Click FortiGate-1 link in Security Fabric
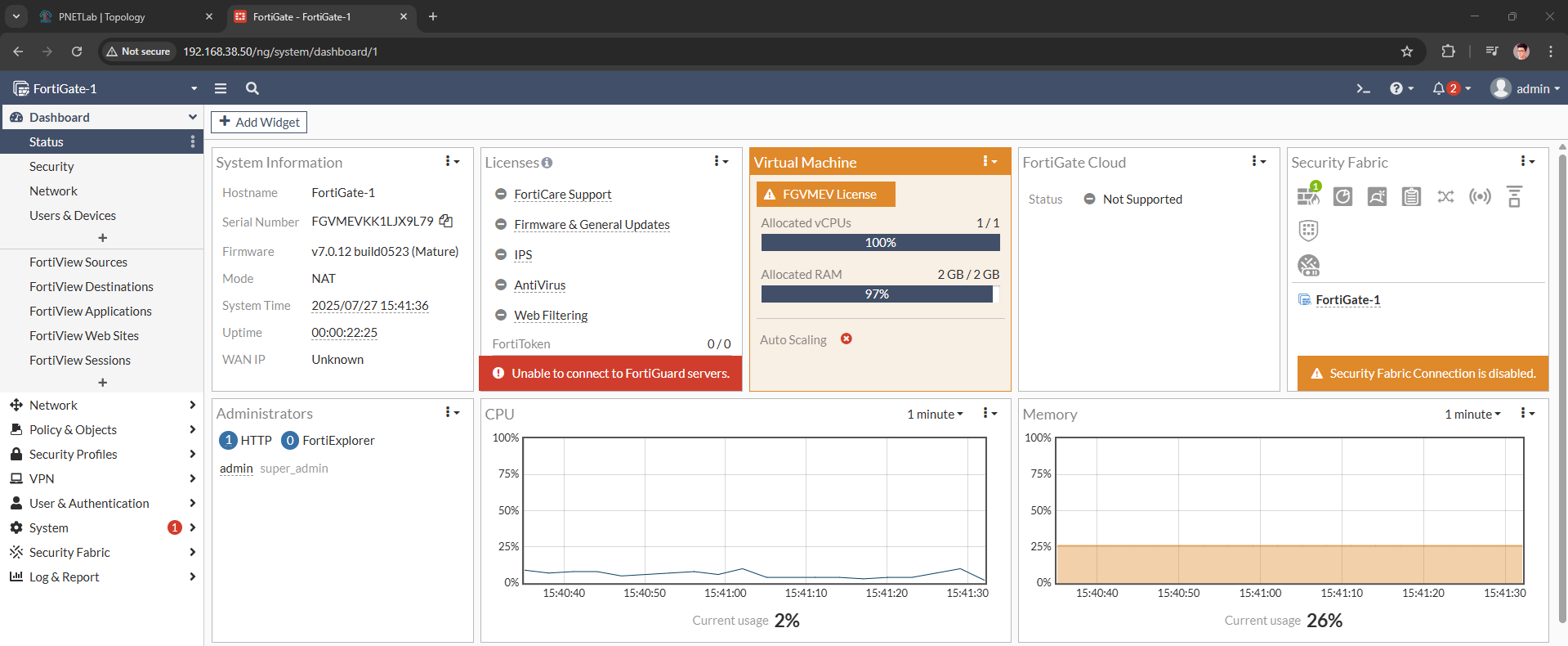This screenshot has height=646, width=1568. click(x=1347, y=299)
